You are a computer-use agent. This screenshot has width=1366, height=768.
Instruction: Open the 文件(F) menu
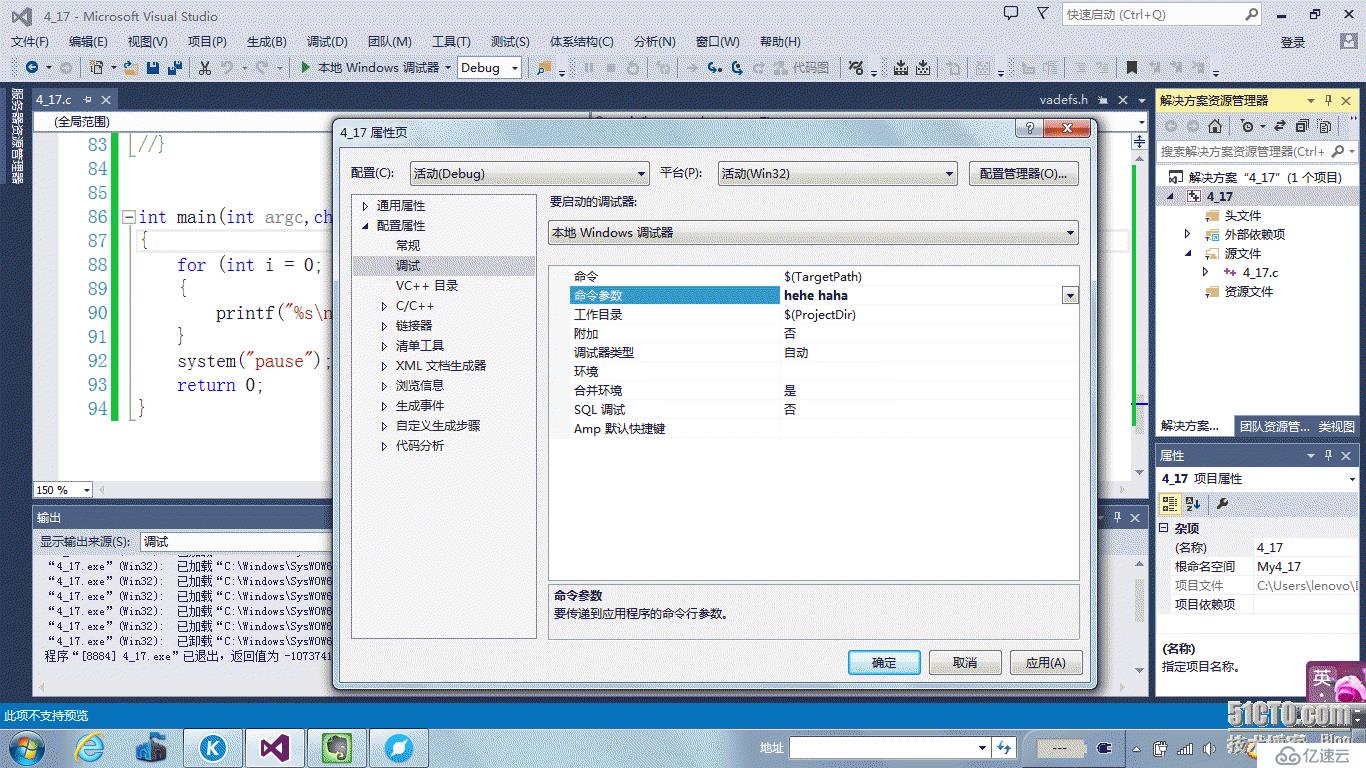coord(30,41)
